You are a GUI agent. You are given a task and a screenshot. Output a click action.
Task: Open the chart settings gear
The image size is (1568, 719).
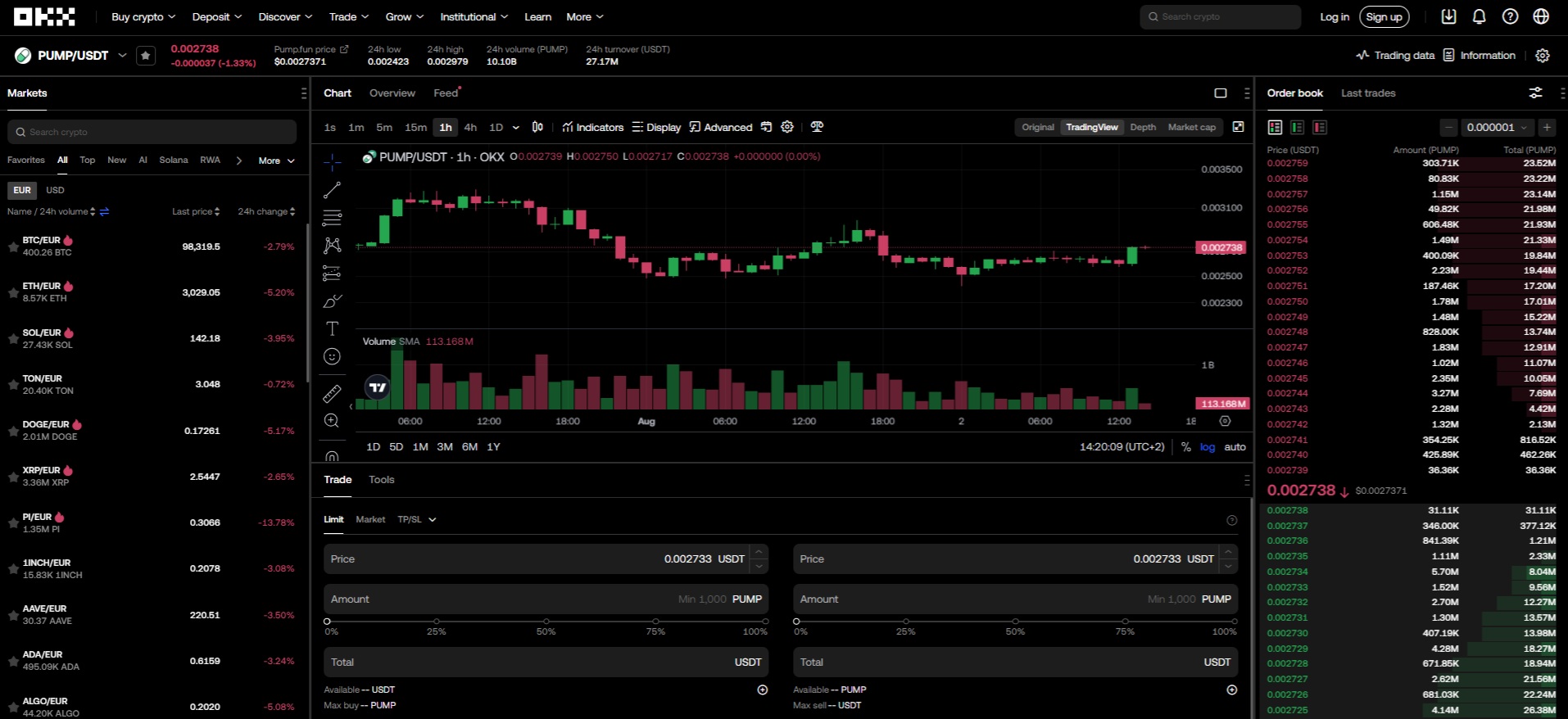(787, 127)
